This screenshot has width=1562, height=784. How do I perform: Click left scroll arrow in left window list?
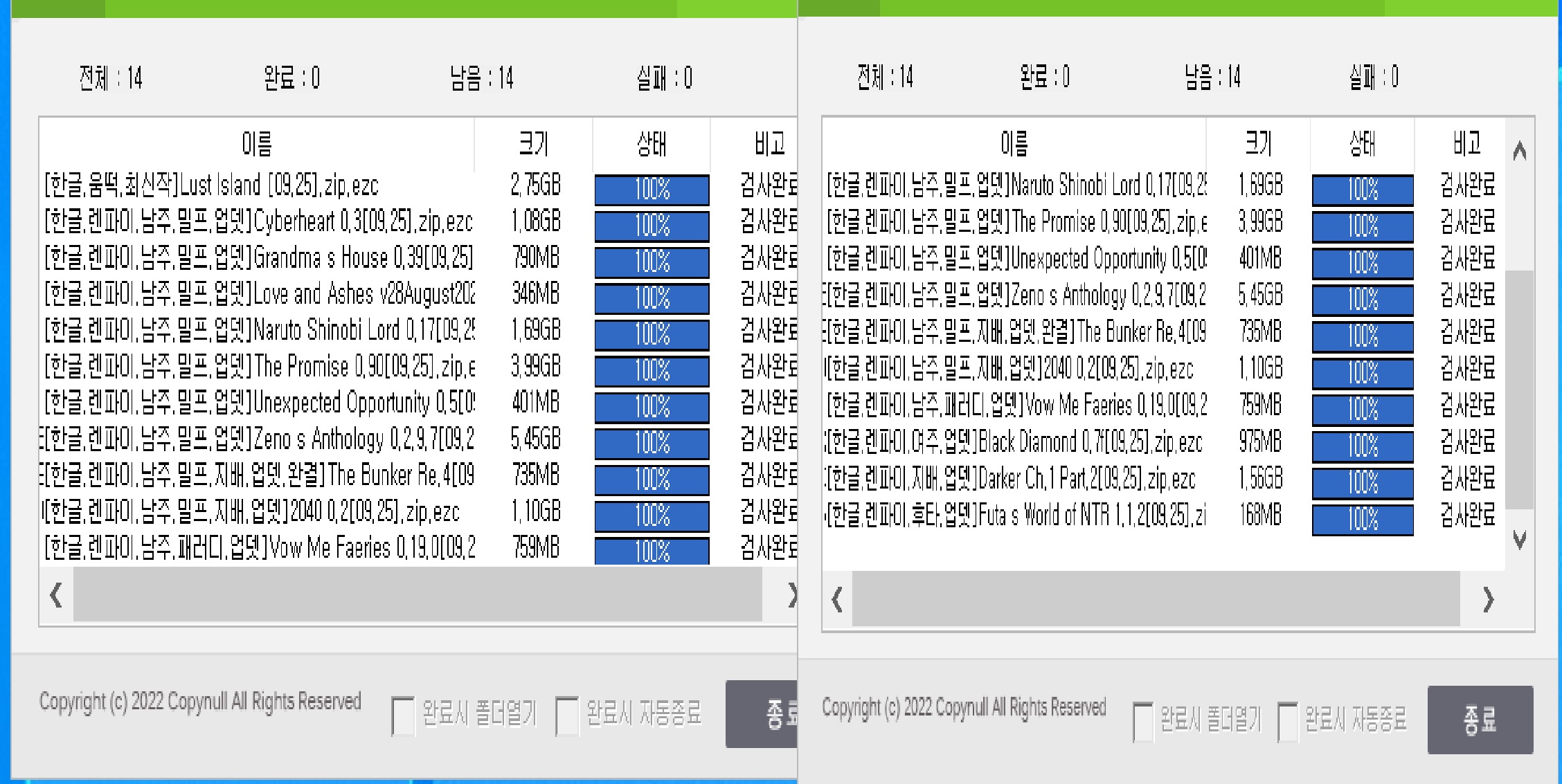point(56,594)
